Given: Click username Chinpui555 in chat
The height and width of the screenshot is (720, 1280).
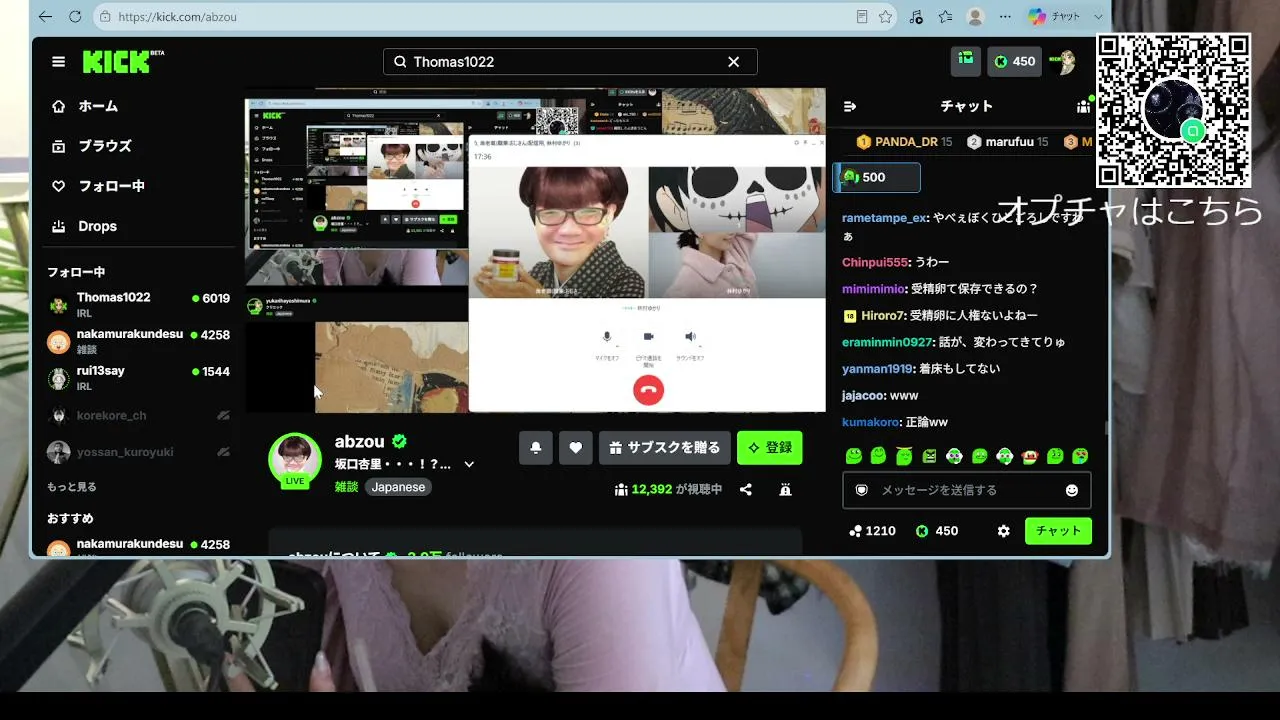Looking at the screenshot, I should point(875,262).
